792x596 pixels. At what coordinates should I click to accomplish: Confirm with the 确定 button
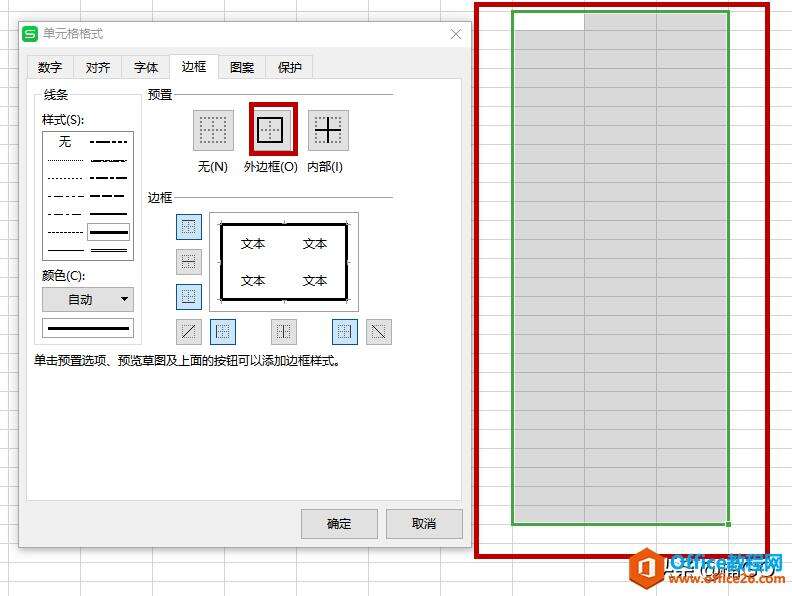(339, 524)
